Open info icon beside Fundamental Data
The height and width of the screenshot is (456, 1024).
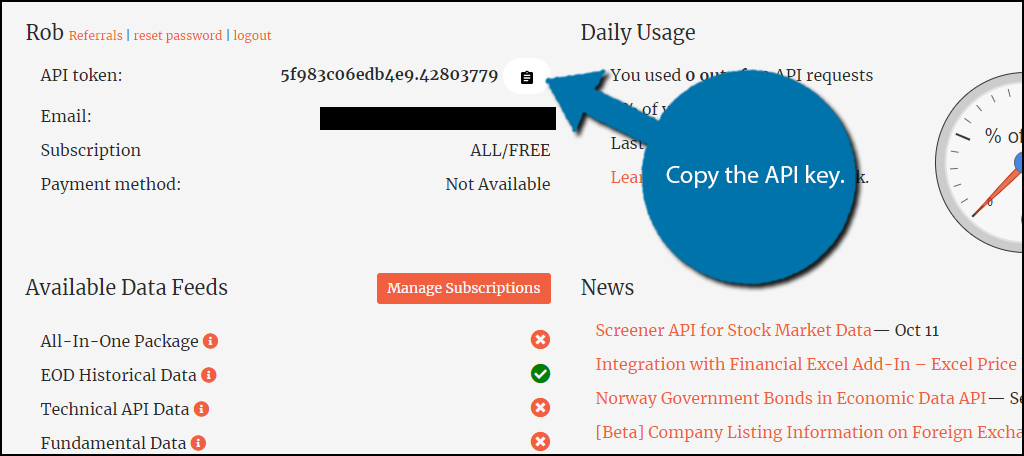click(199, 443)
